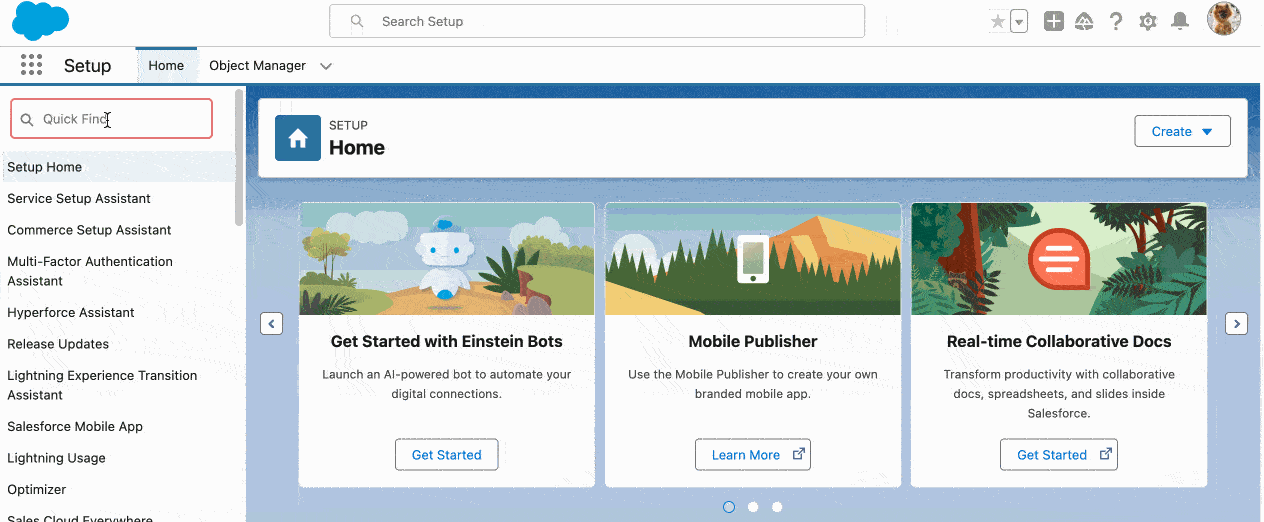
Task: Switch to the Home tab
Action: [166, 66]
